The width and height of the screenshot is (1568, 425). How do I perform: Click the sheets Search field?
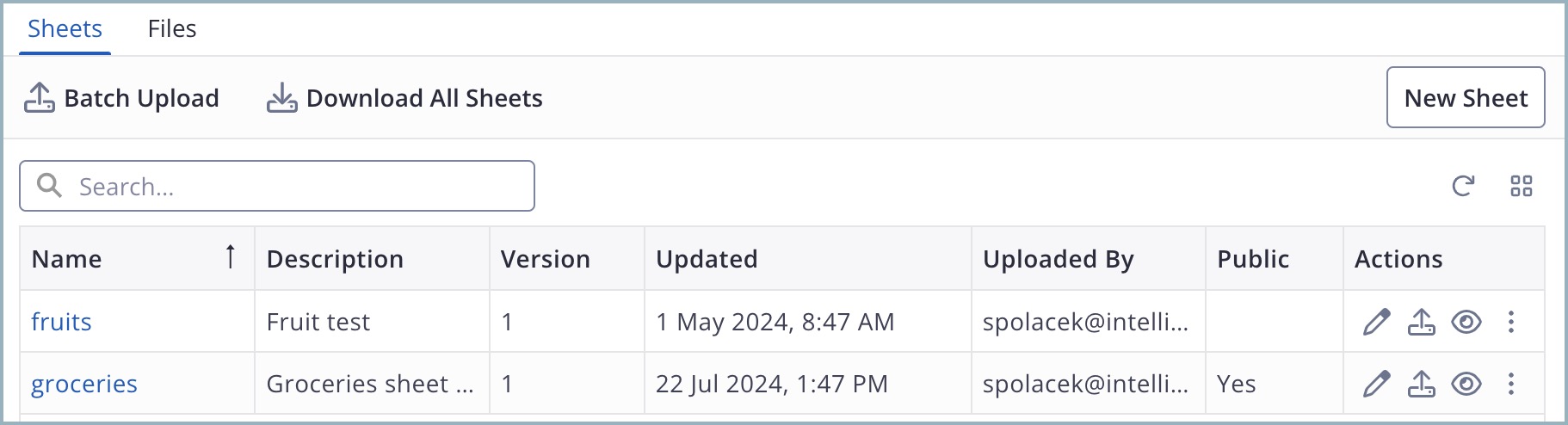[277, 186]
